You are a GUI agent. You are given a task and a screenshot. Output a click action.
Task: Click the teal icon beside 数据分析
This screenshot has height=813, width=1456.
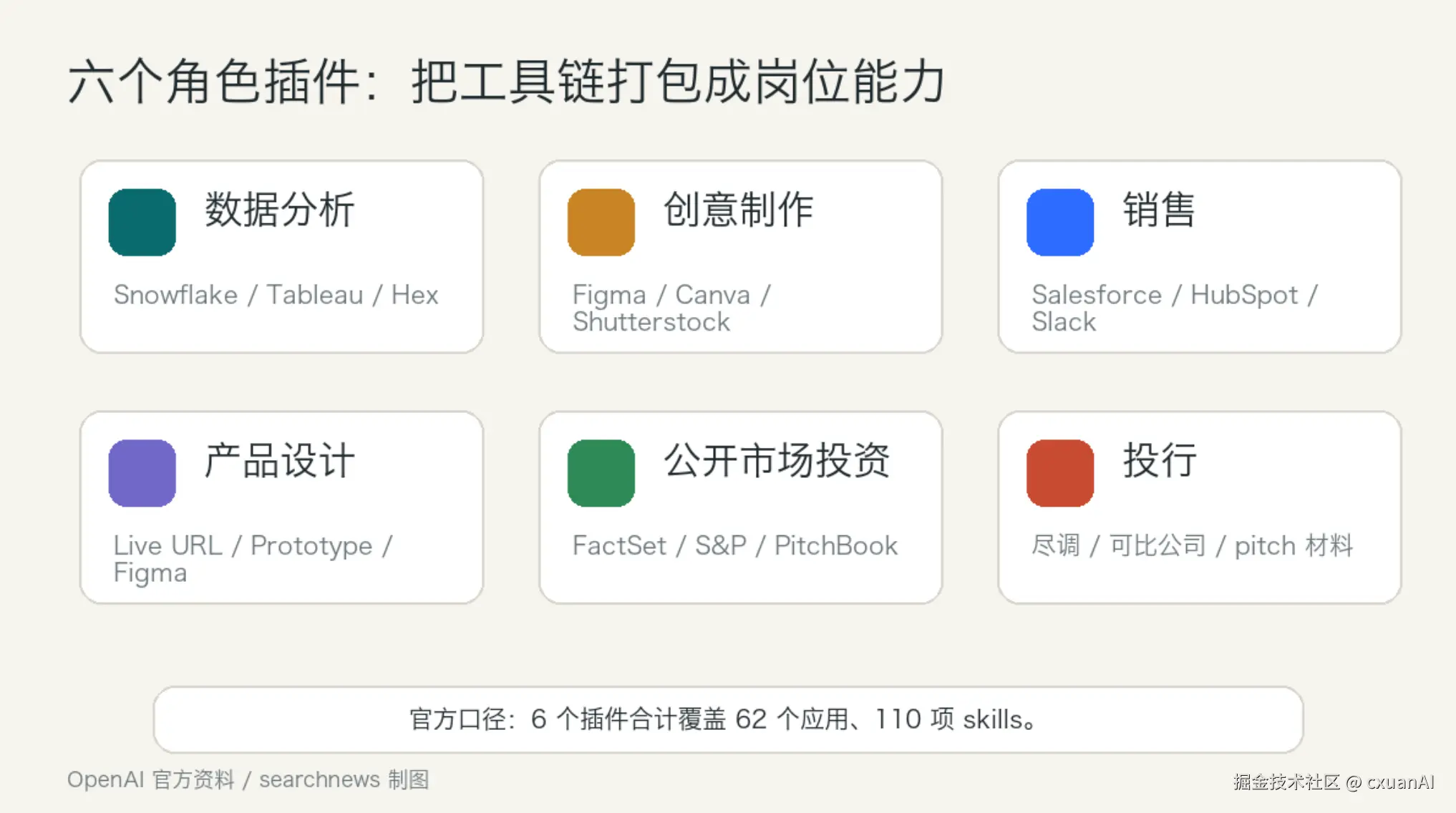pyautogui.click(x=142, y=223)
